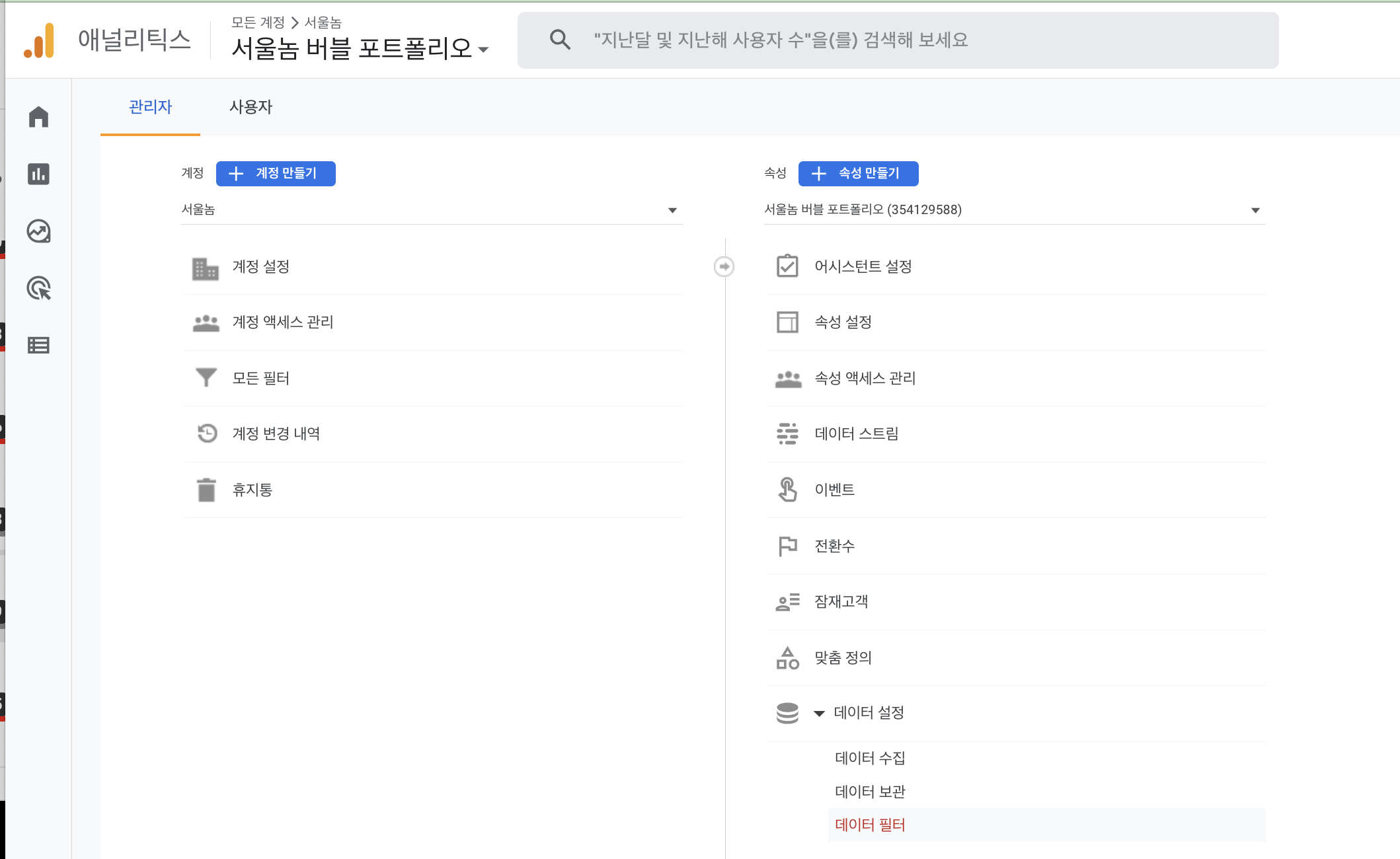Click the 서울놈 breadcrumb link
The height and width of the screenshot is (859, 1400).
323,22
